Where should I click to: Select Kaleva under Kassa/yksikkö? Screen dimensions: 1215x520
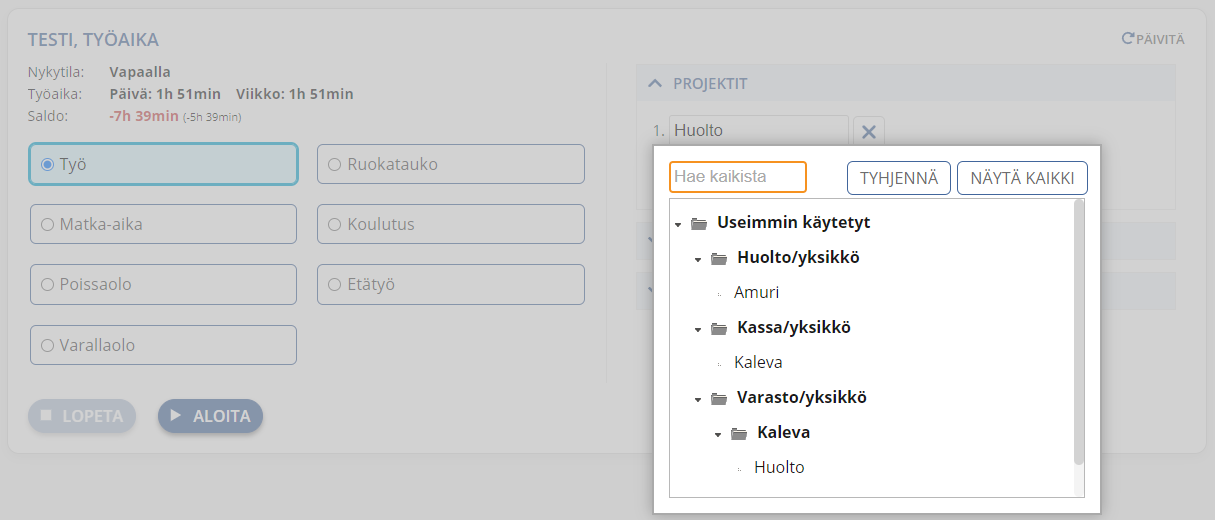(758, 363)
